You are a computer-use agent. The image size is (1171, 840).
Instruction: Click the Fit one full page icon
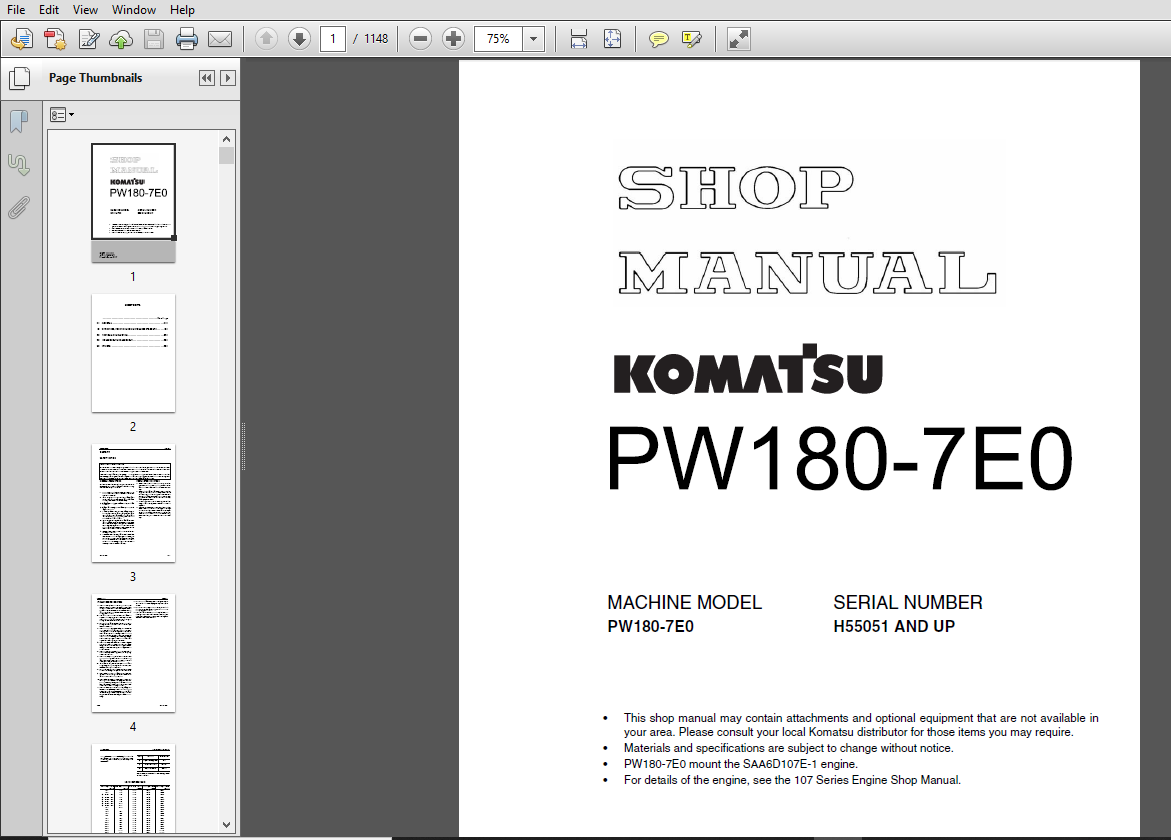[612, 39]
